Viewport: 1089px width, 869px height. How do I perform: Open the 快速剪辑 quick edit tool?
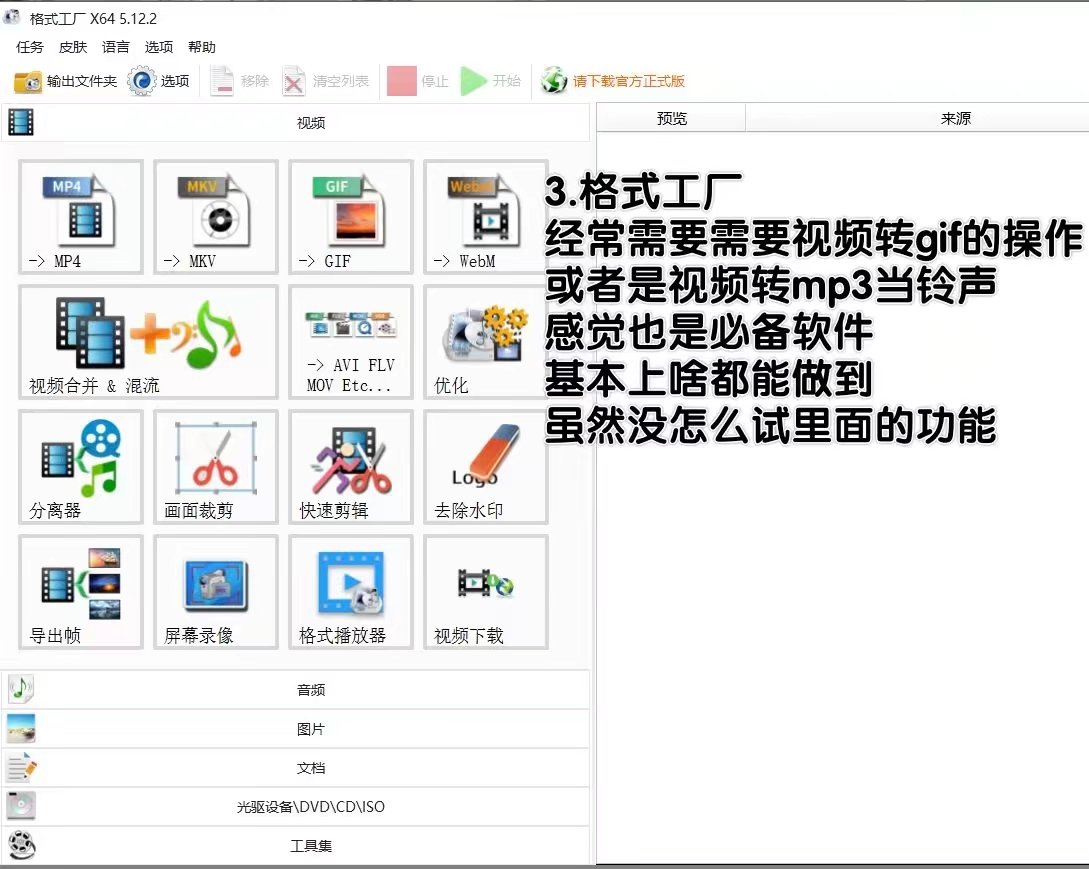pyautogui.click(x=351, y=467)
